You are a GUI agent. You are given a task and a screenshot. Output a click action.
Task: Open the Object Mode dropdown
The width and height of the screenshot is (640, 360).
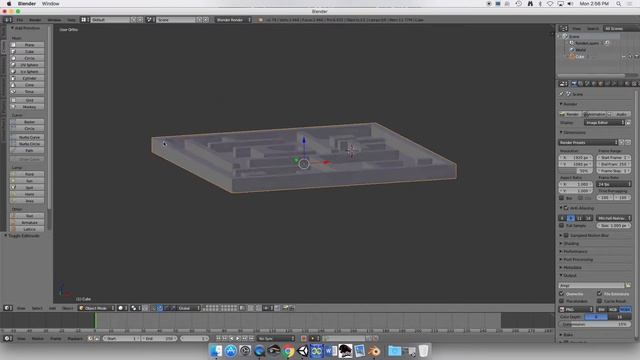point(96,308)
